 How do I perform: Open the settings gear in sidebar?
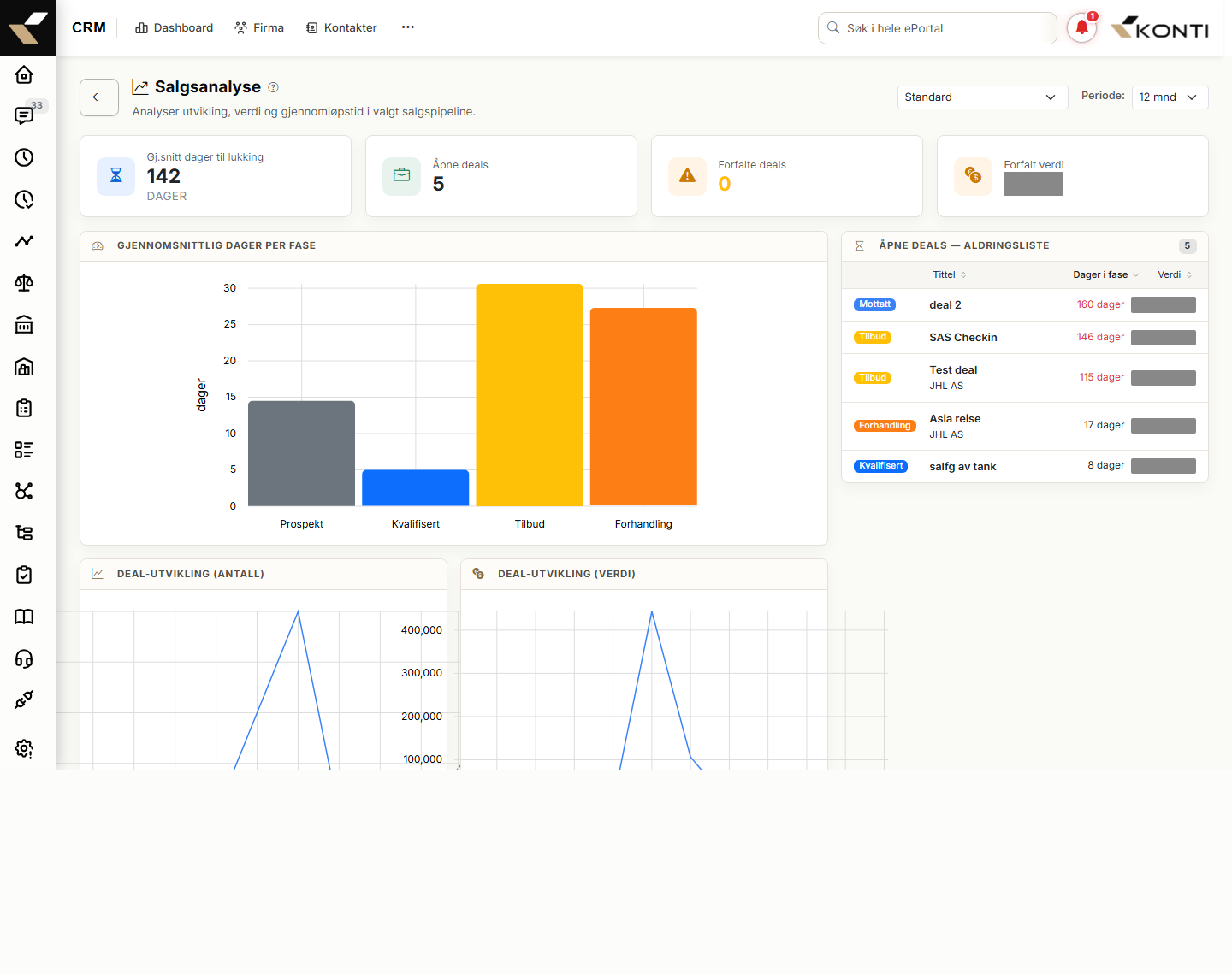coord(24,748)
